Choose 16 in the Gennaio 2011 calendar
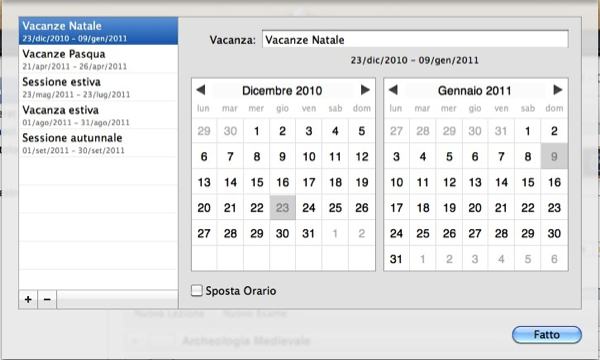 click(x=554, y=182)
